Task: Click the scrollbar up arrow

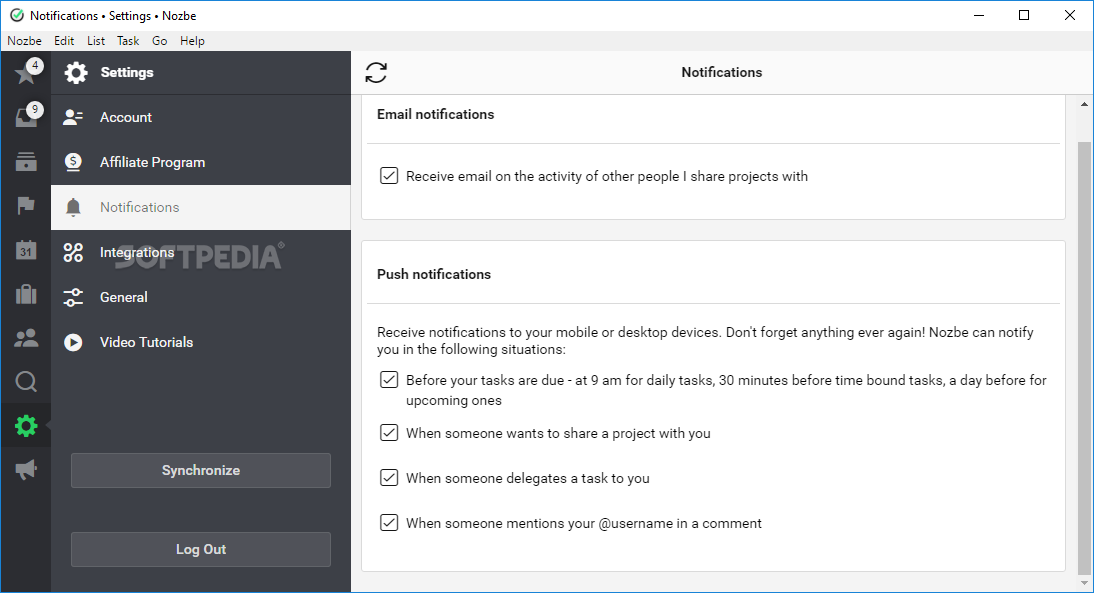Action: coord(1084,105)
